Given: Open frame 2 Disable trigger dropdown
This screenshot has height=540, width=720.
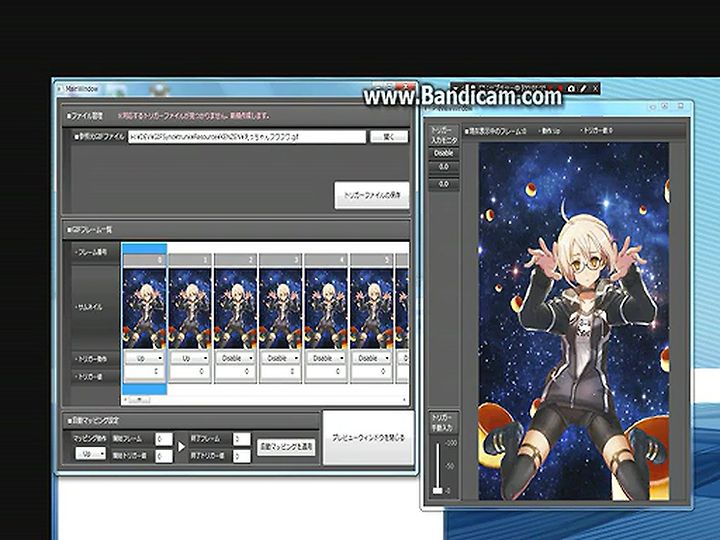Looking at the screenshot, I should click(236, 358).
